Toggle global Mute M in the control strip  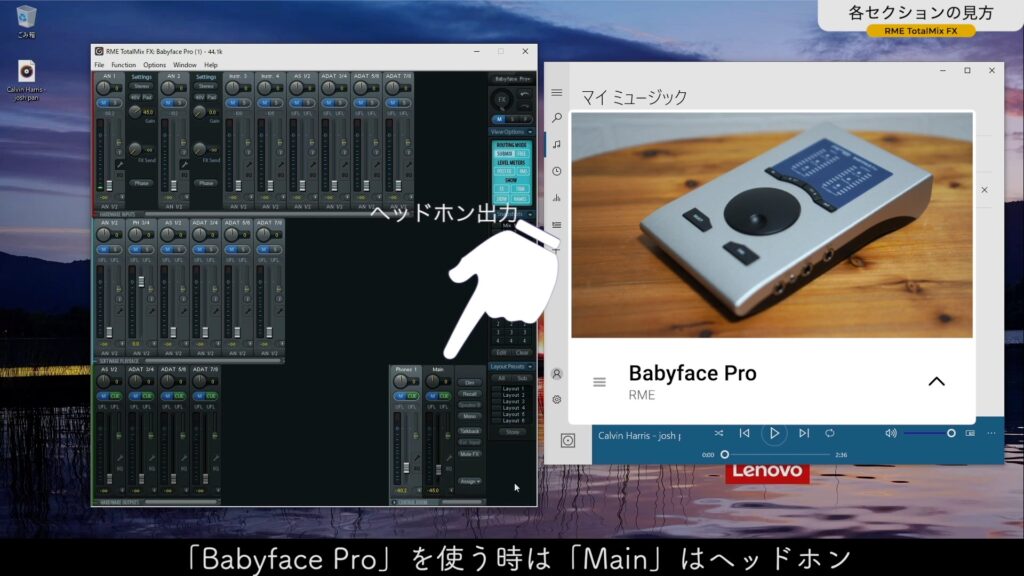coord(500,120)
